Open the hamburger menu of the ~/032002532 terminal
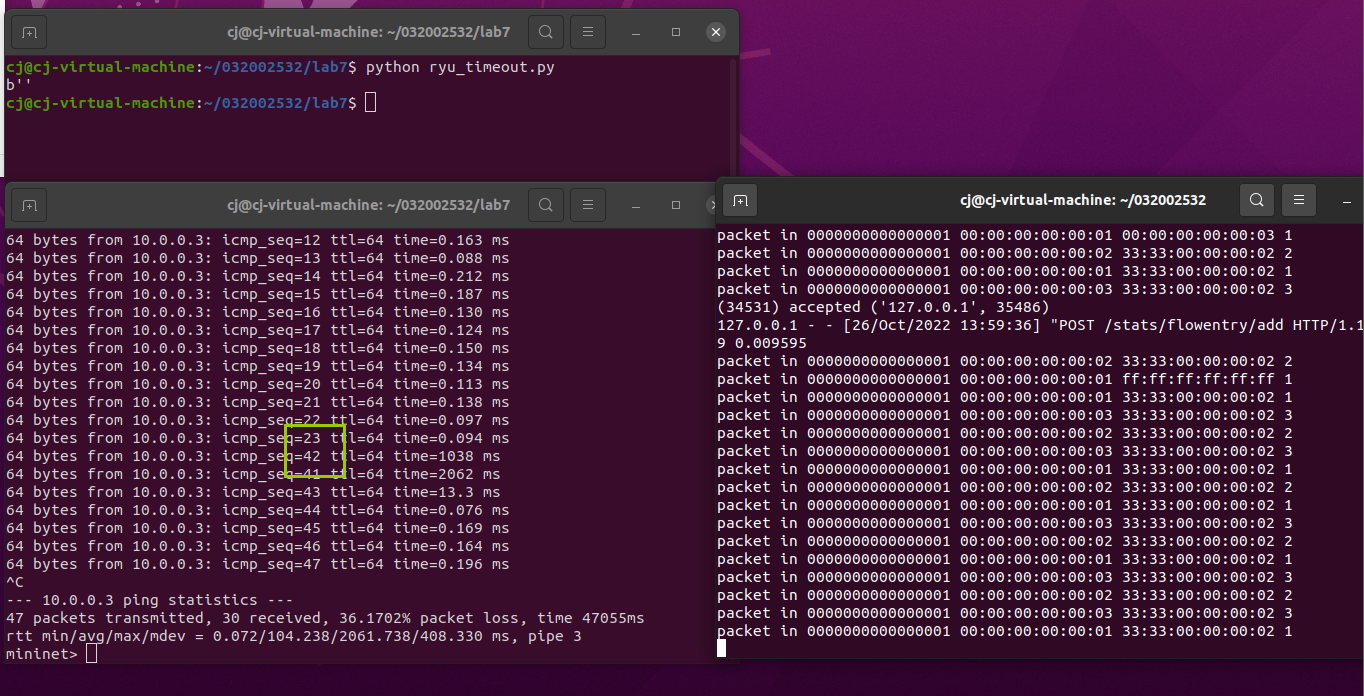Image resolution: width=1364 pixels, height=696 pixels. (x=1299, y=200)
